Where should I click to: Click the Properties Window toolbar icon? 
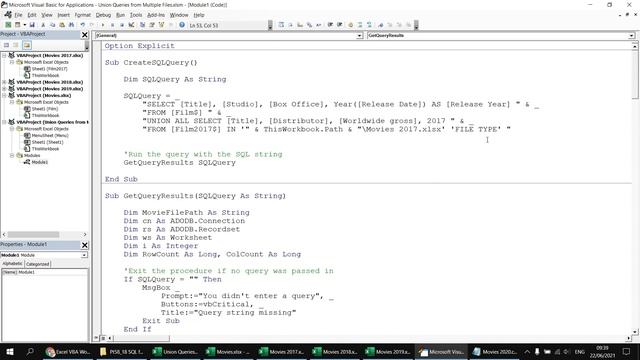click(x=152, y=25)
